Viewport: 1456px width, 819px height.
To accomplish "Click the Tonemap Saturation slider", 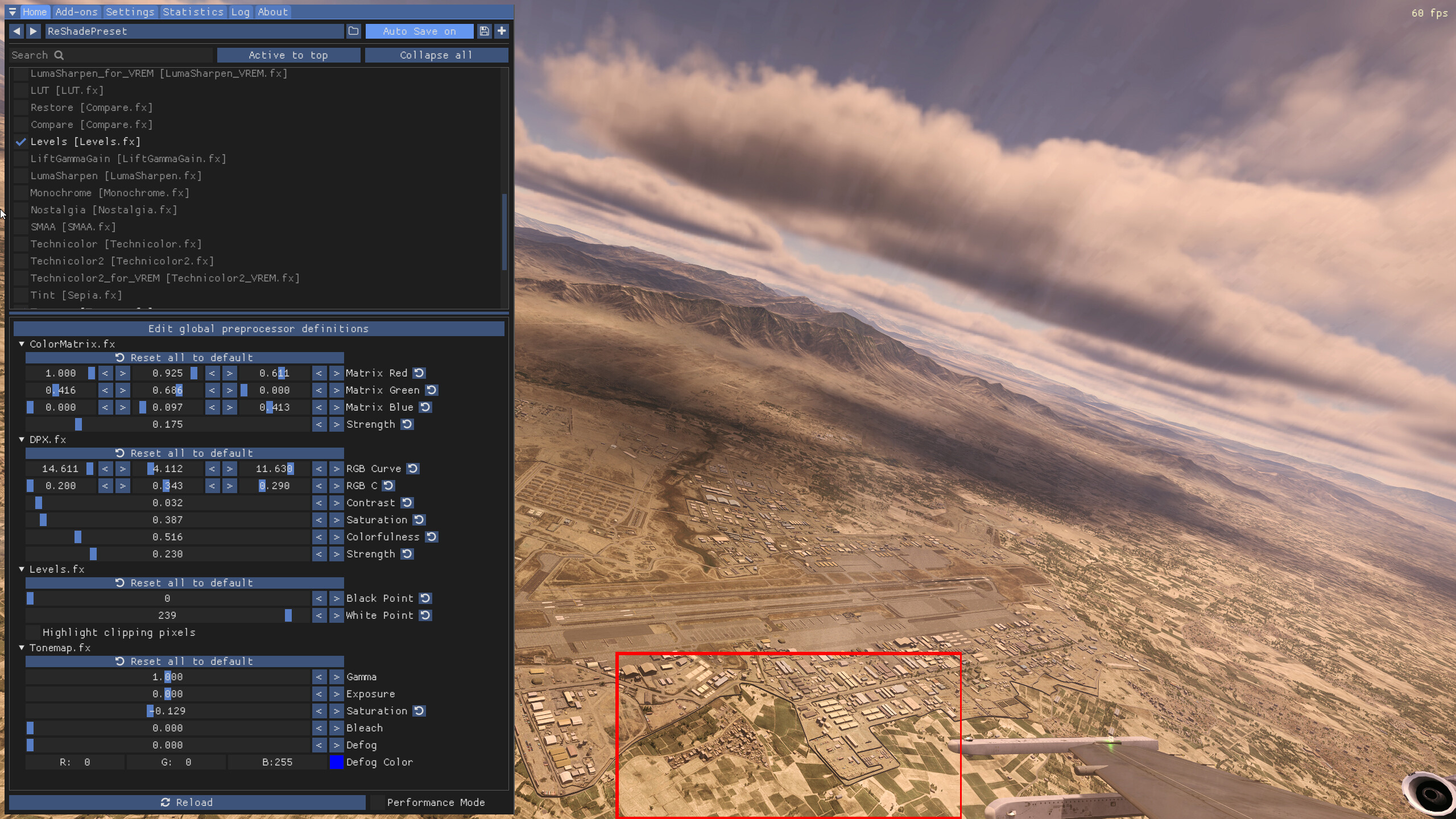I will point(168,711).
